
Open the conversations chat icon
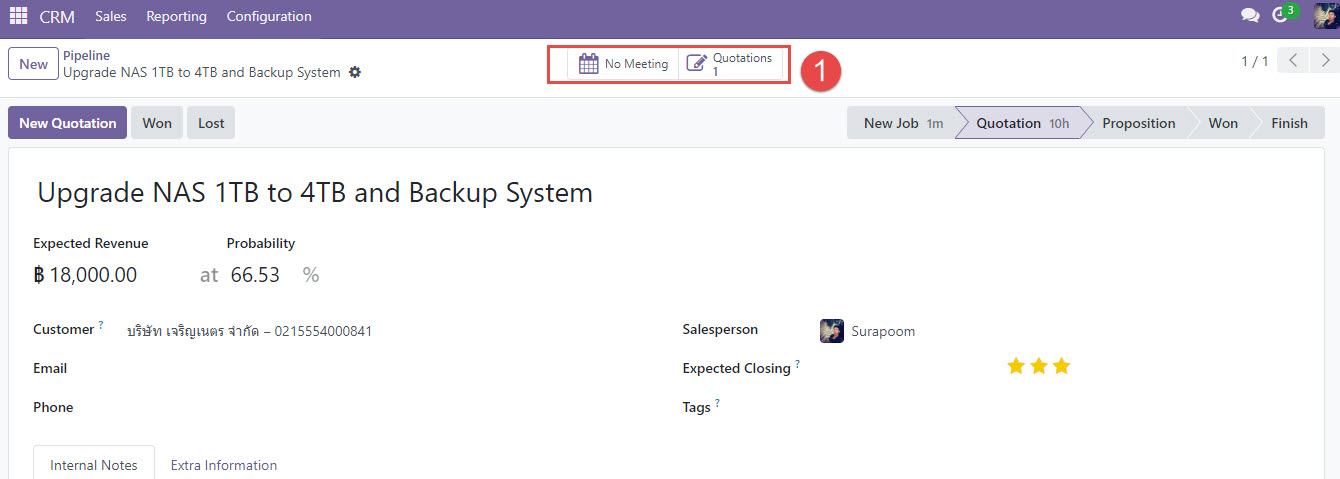pos(1249,16)
